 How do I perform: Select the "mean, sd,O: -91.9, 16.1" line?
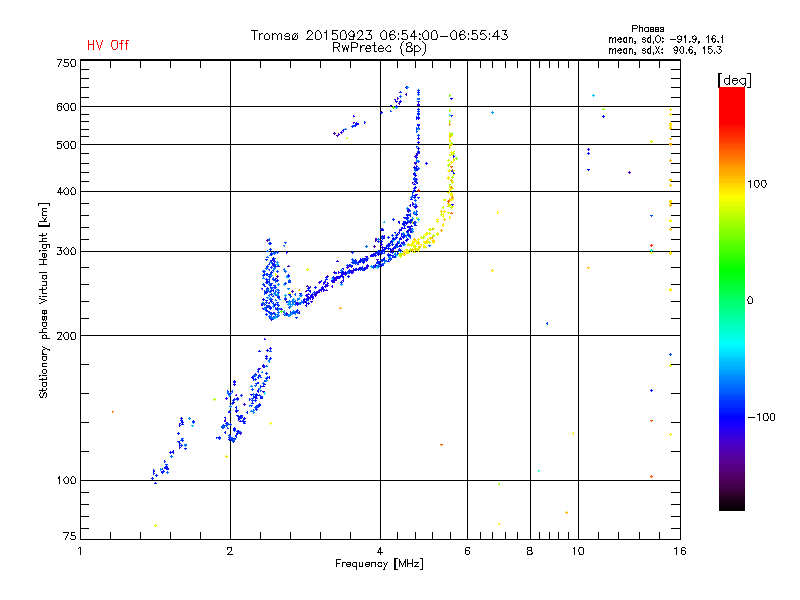[666, 40]
